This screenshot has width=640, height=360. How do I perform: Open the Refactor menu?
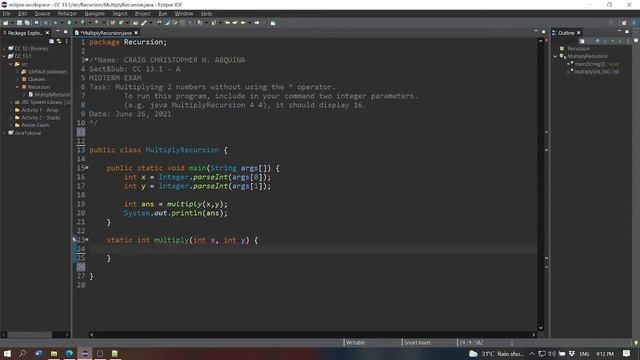pyautogui.click(x=67, y=13)
